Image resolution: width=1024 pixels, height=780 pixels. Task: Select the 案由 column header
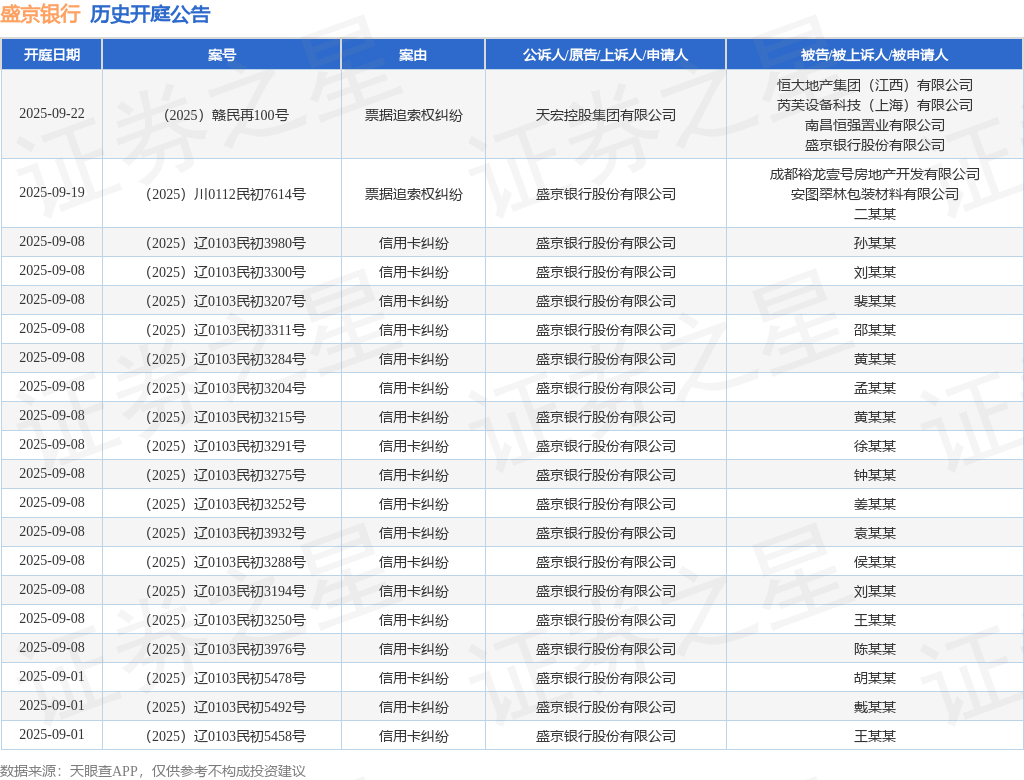tap(413, 55)
